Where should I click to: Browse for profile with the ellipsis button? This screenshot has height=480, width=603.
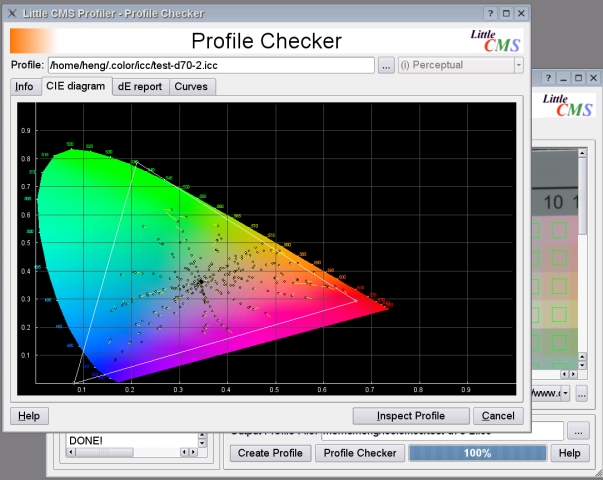tap(386, 65)
